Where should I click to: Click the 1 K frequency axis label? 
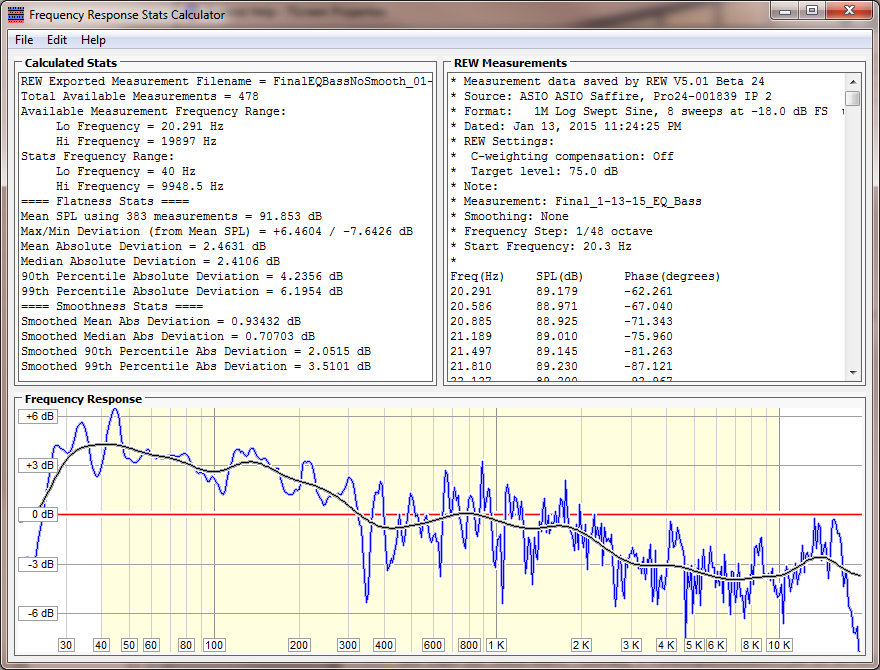pyautogui.click(x=496, y=645)
